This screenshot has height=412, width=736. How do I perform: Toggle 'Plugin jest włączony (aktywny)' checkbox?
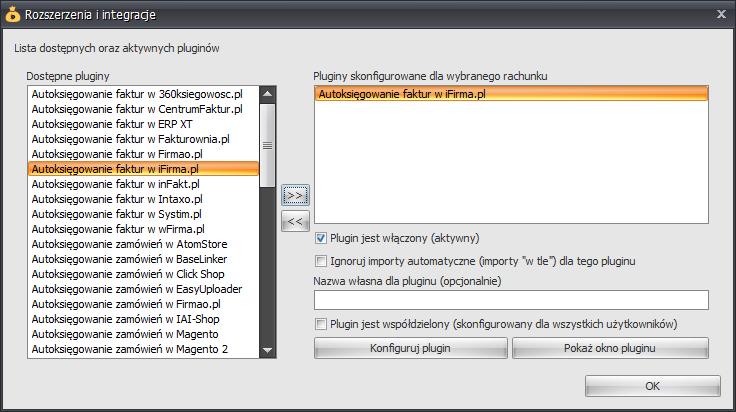click(321, 238)
